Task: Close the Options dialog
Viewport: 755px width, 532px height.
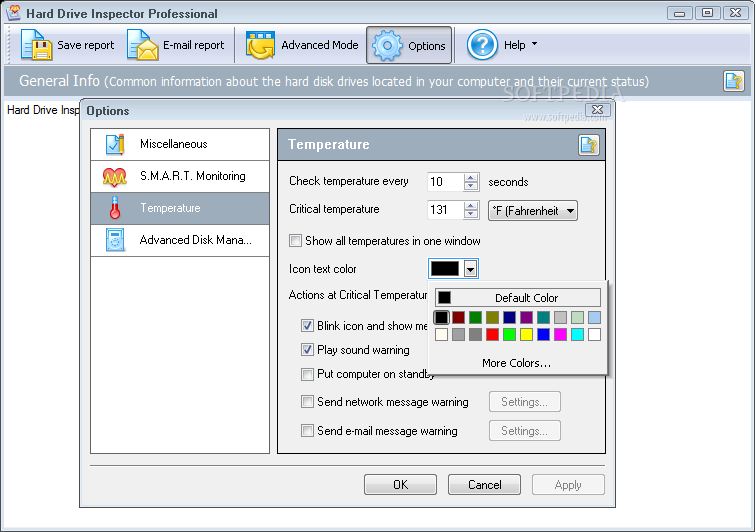Action: tap(598, 110)
